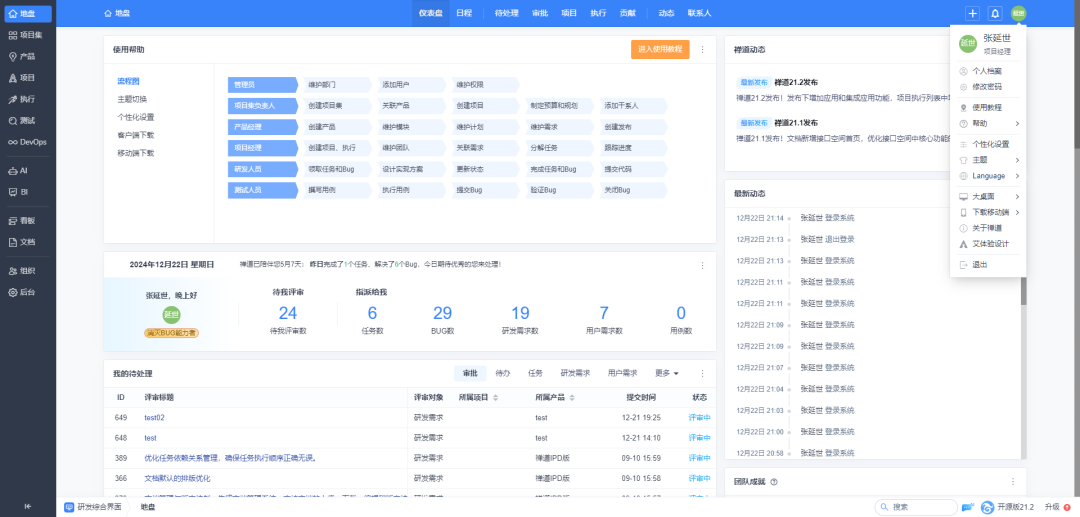This screenshot has width=1080, height=517.
Task: Open the review item titled test02
Action: [154, 418]
